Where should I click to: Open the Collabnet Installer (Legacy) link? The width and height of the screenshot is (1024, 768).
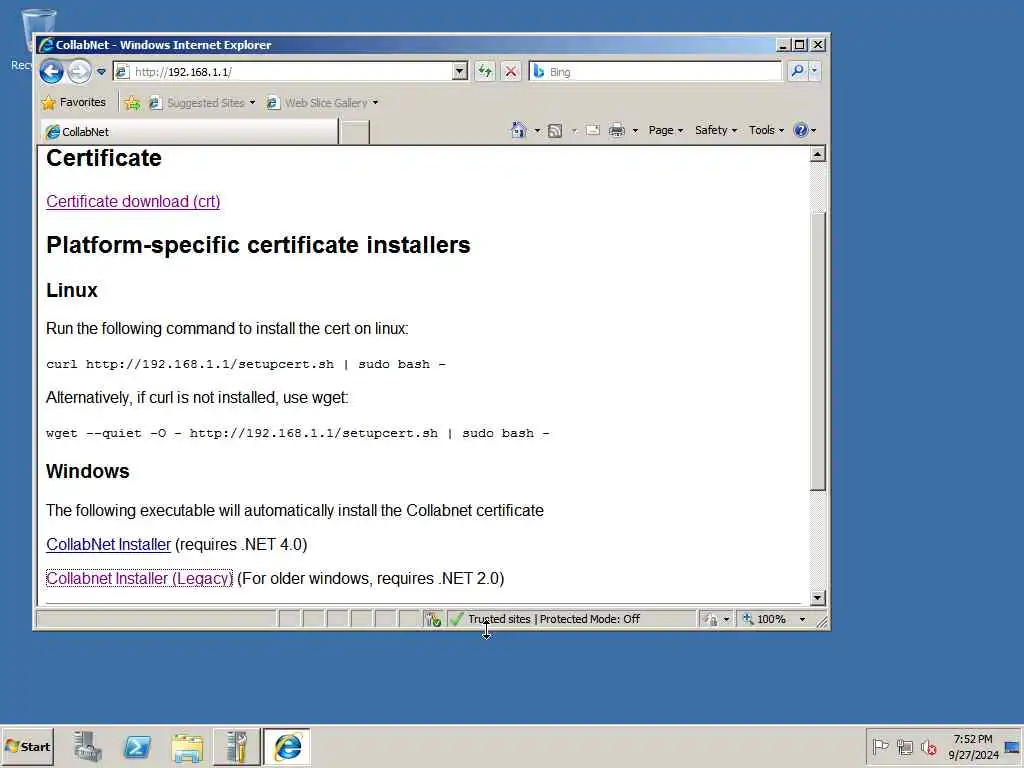point(139,578)
